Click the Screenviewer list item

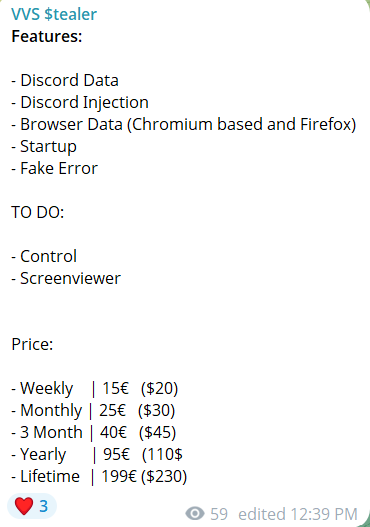[66, 278]
